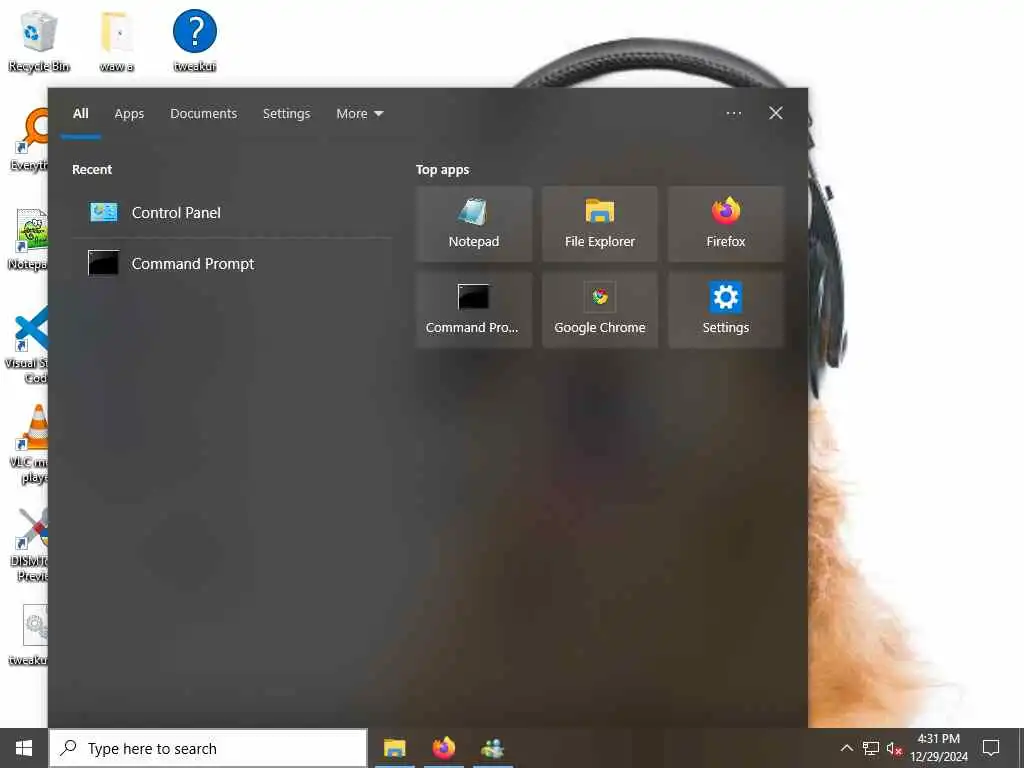Open the waw a folder on desktop
The width and height of the screenshot is (1024, 768).
tap(117, 40)
